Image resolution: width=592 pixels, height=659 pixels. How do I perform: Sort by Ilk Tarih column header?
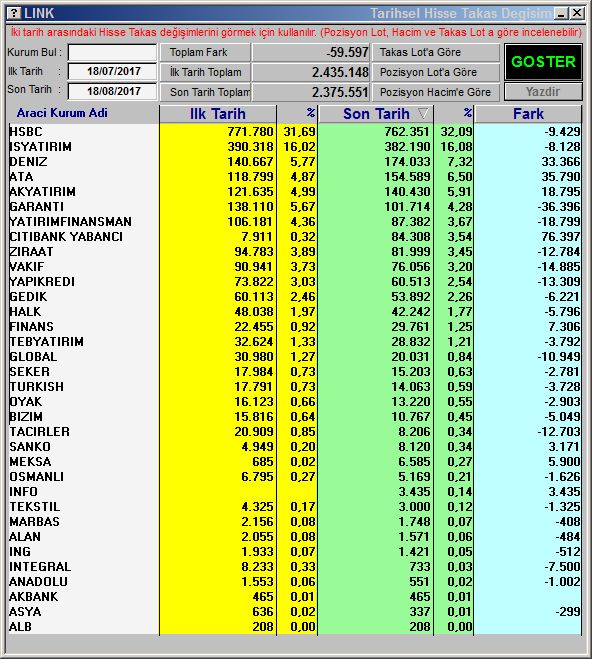218,114
